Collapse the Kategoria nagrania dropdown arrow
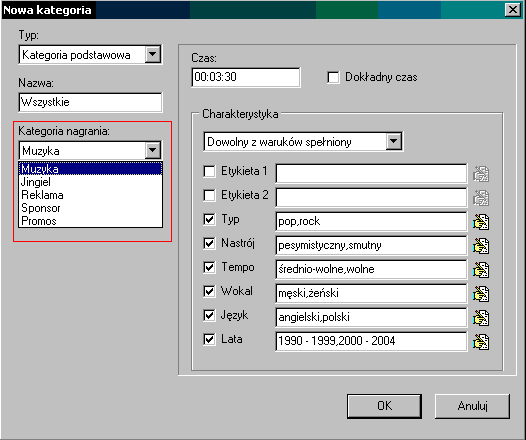 point(153,150)
